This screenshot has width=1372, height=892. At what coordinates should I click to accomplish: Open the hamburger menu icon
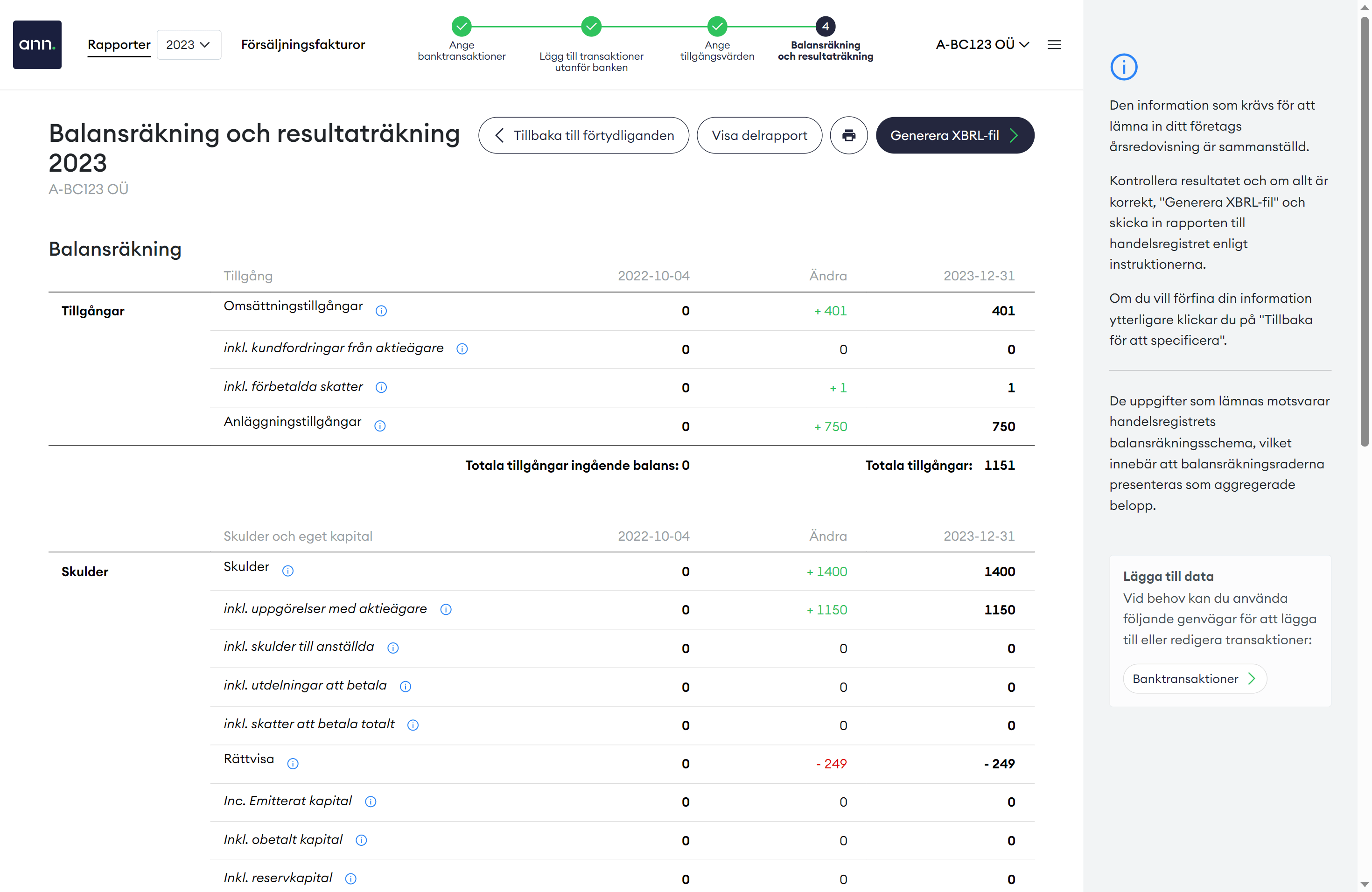(x=1054, y=44)
